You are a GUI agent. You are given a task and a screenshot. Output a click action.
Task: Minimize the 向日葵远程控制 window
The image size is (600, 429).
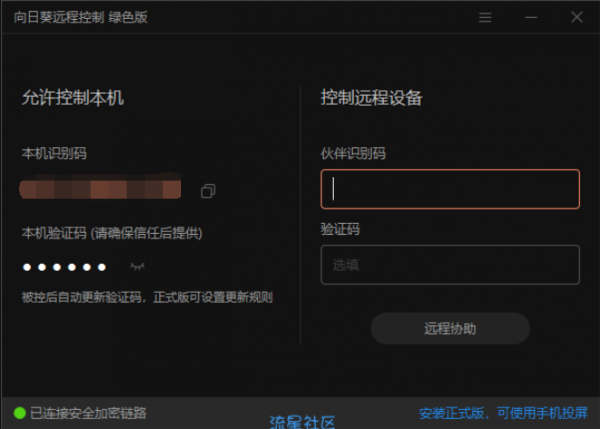click(x=531, y=17)
